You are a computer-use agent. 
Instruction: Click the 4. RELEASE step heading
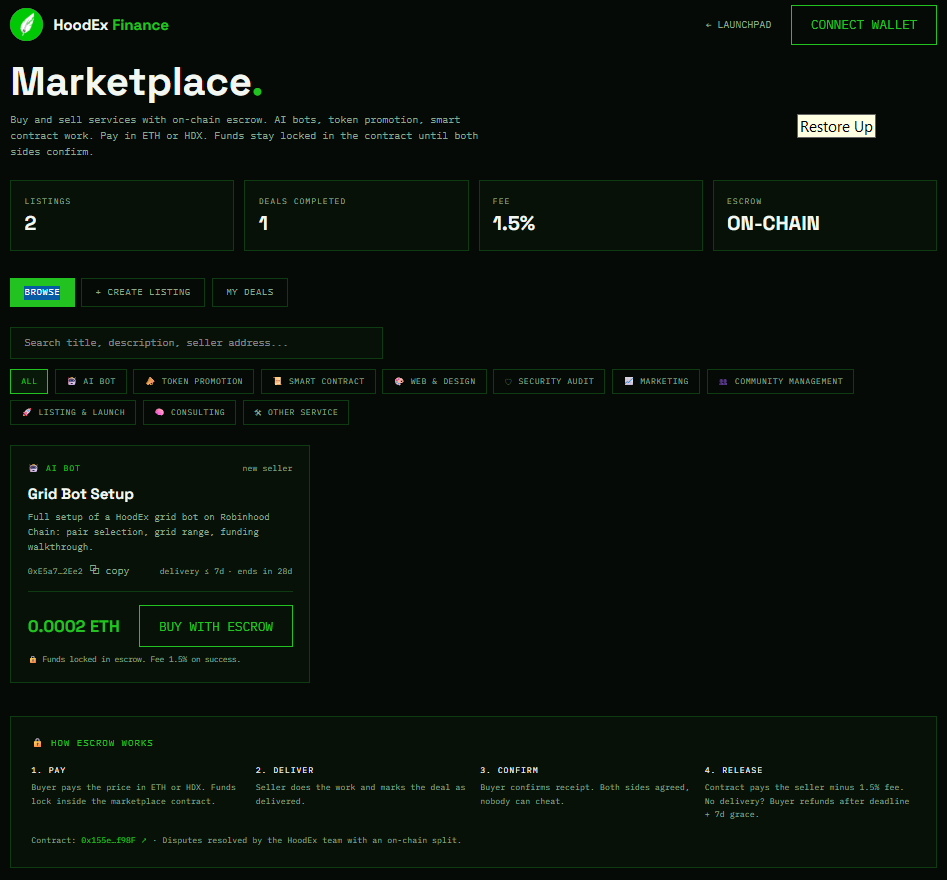(733, 770)
